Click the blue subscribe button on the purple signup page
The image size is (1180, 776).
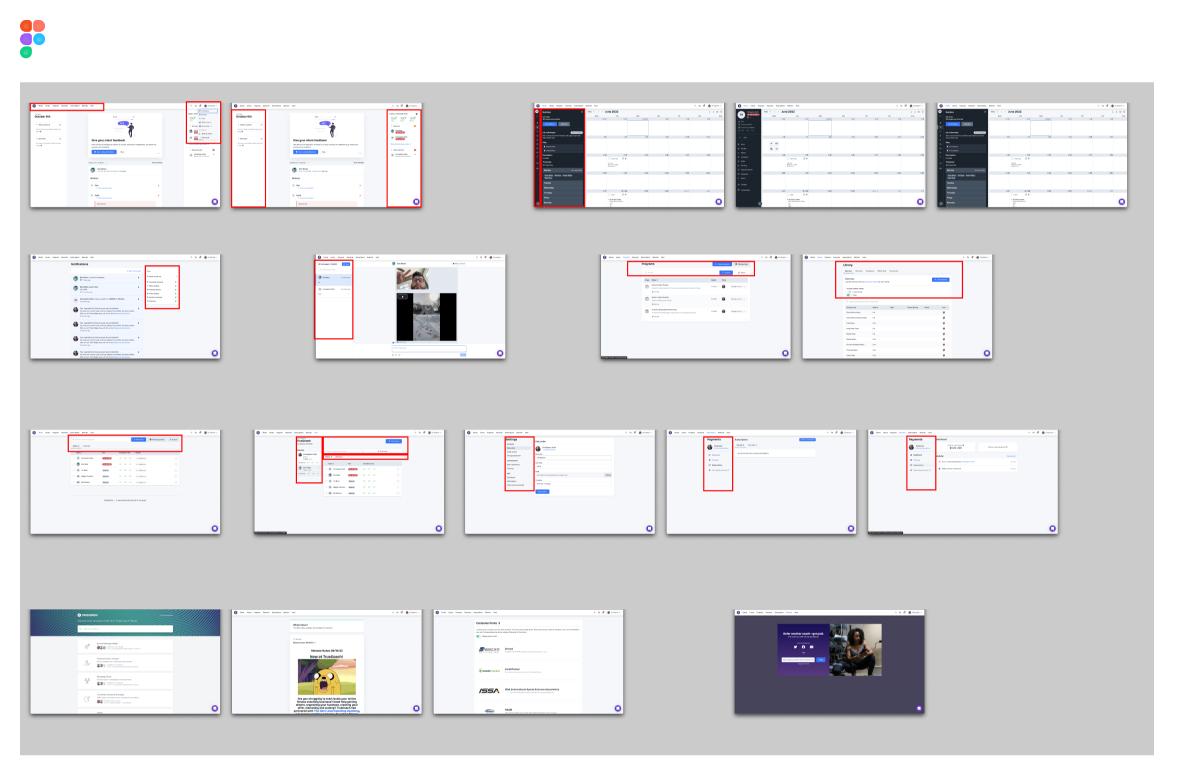click(821, 660)
